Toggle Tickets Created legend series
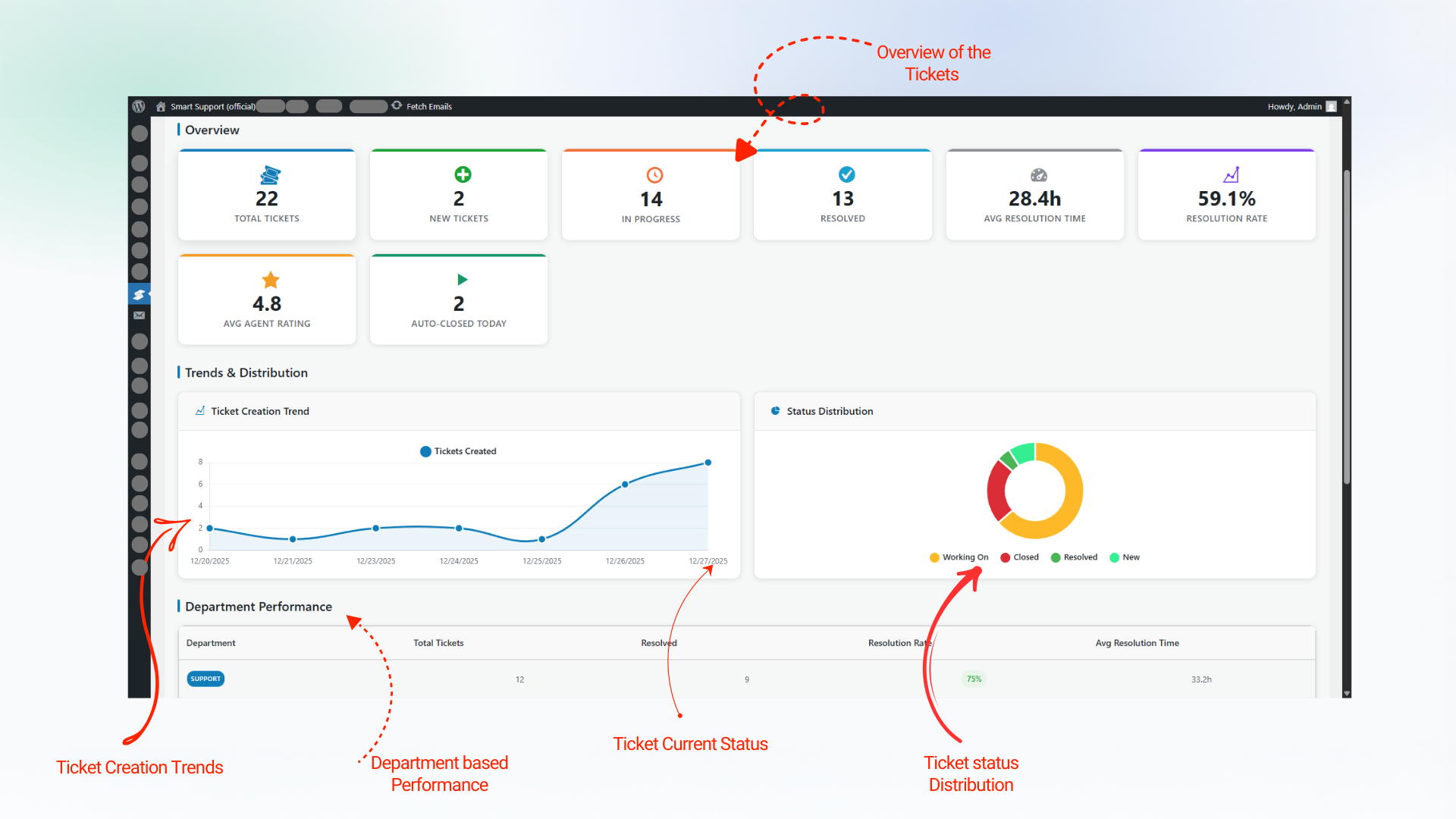This screenshot has width=1456, height=819. (x=458, y=451)
